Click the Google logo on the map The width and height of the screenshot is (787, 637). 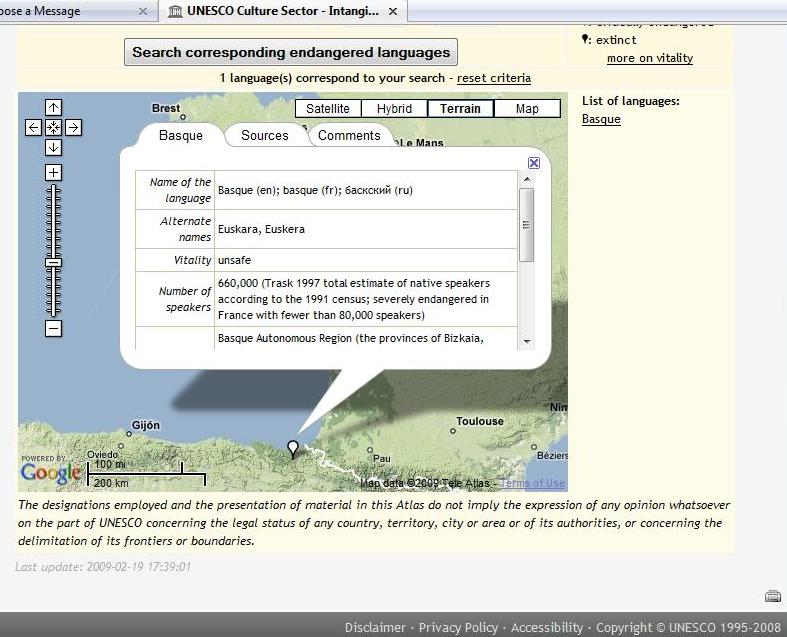click(50, 472)
